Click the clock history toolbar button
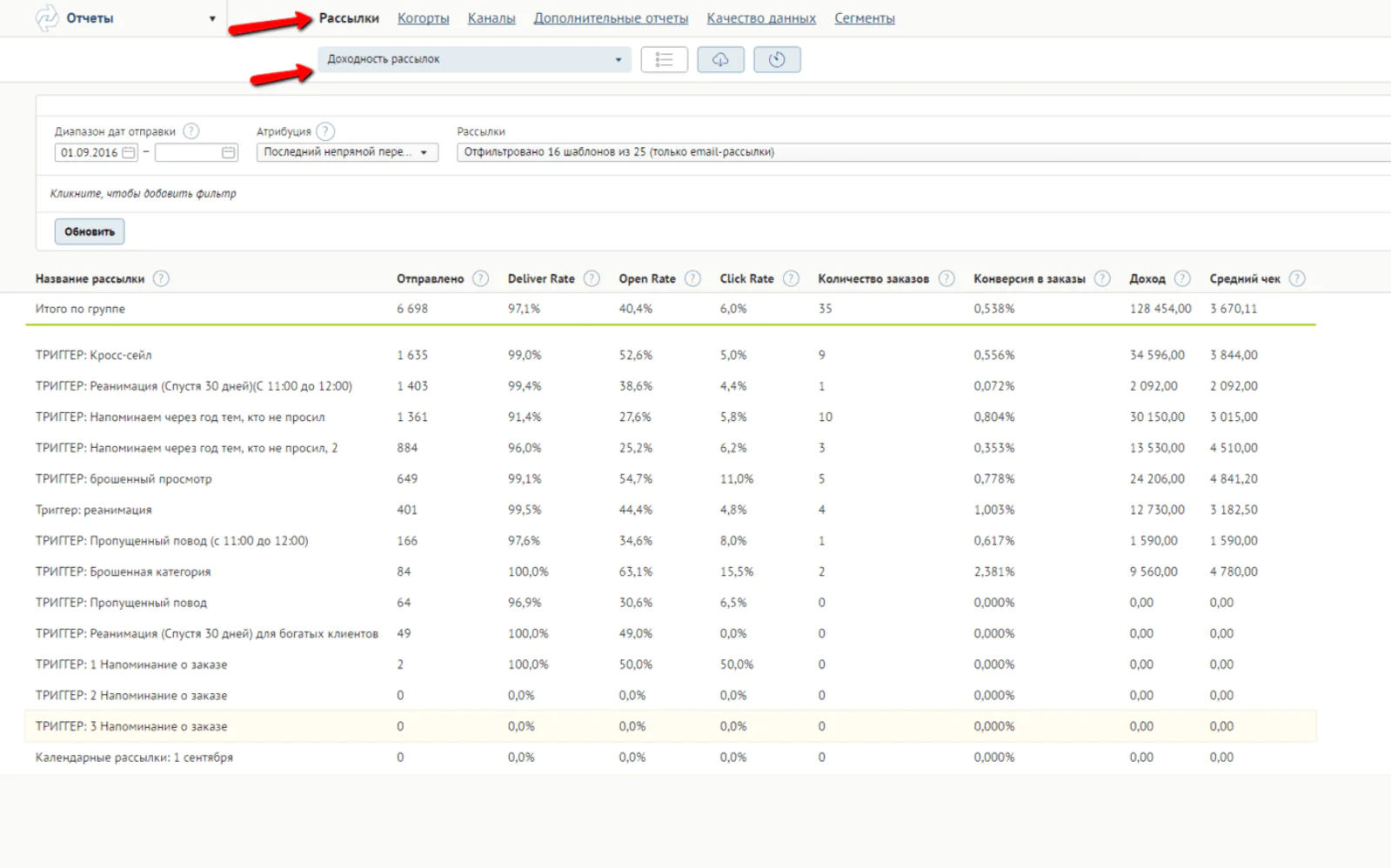 click(x=777, y=59)
